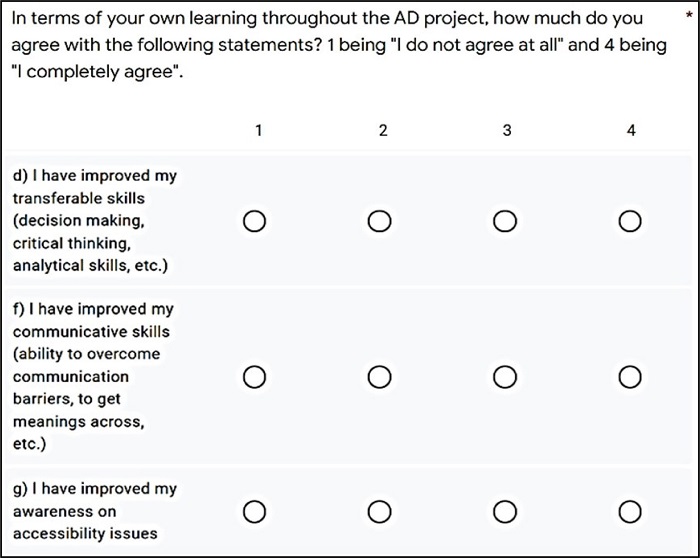The image size is (700, 558).
Task: Select rating 3 for communicative skills
Action: (505, 377)
